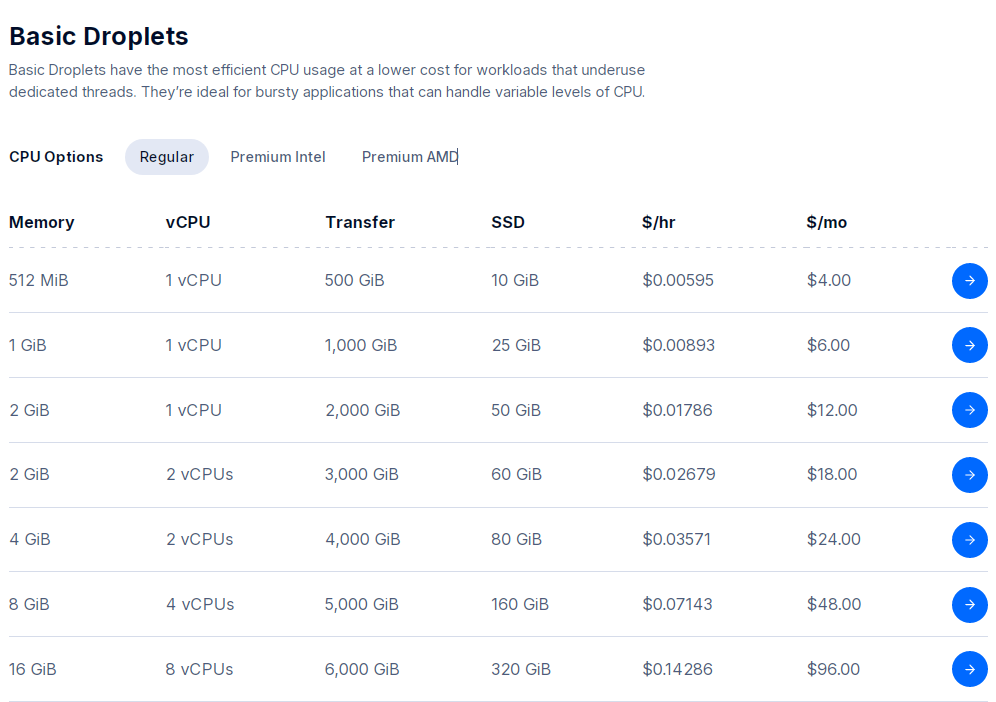Click the vCPU column header

(x=188, y=222)
